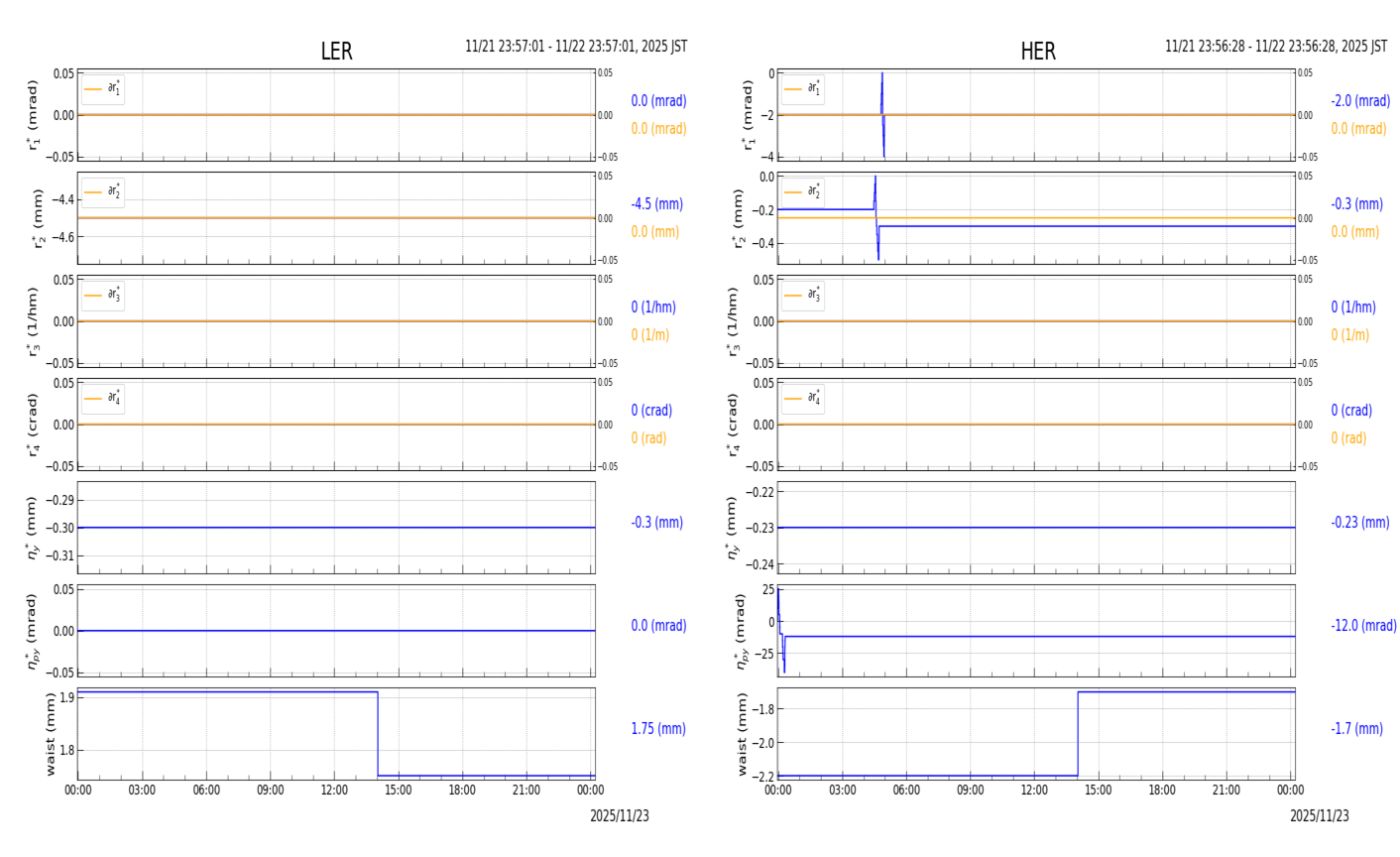Click the ∂r2* legend entry in LER plot
The image size is (1400, 857).
[x=103, y=192]
